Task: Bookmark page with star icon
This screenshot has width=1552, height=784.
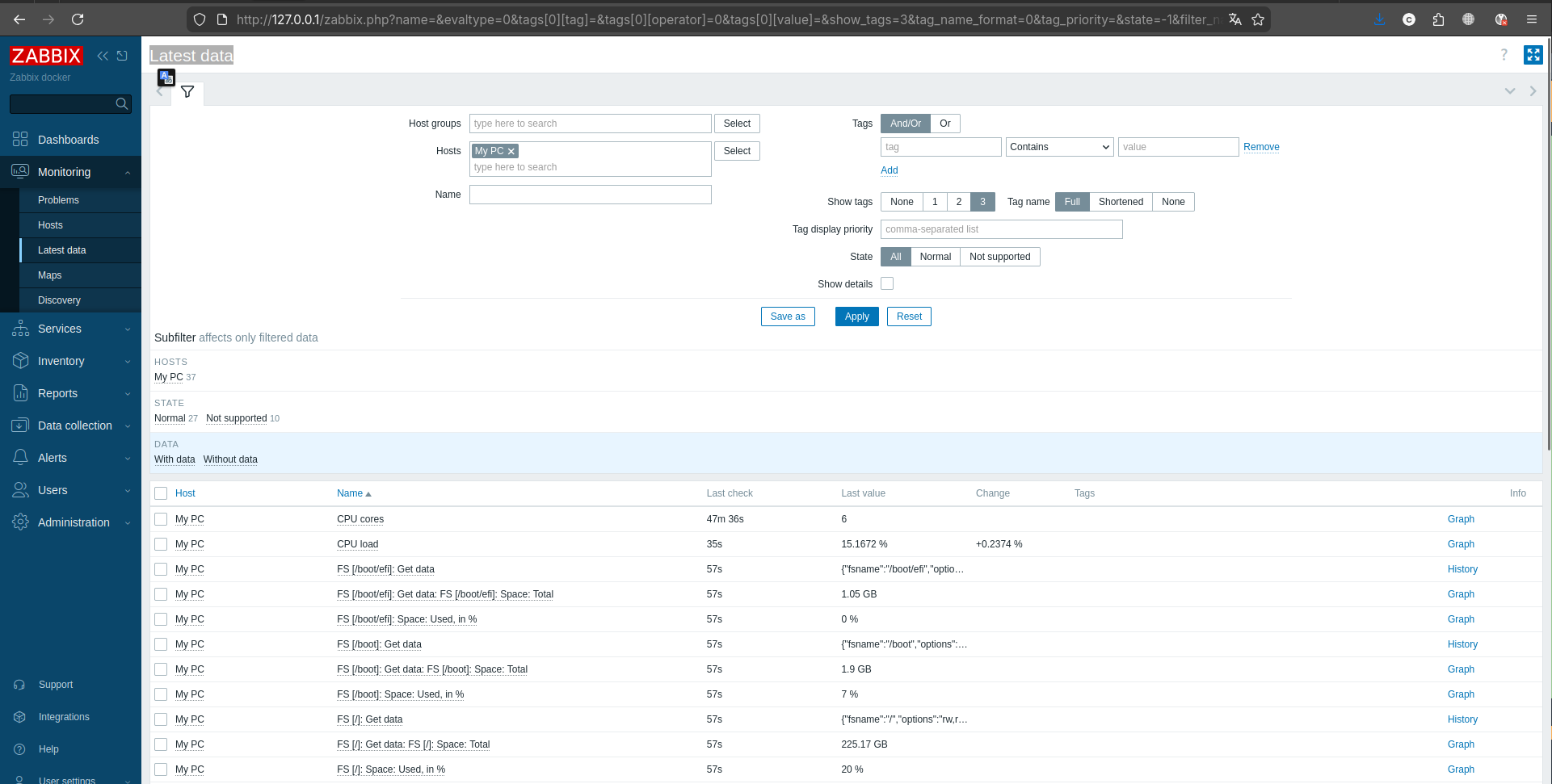Action: (1258, 19)
